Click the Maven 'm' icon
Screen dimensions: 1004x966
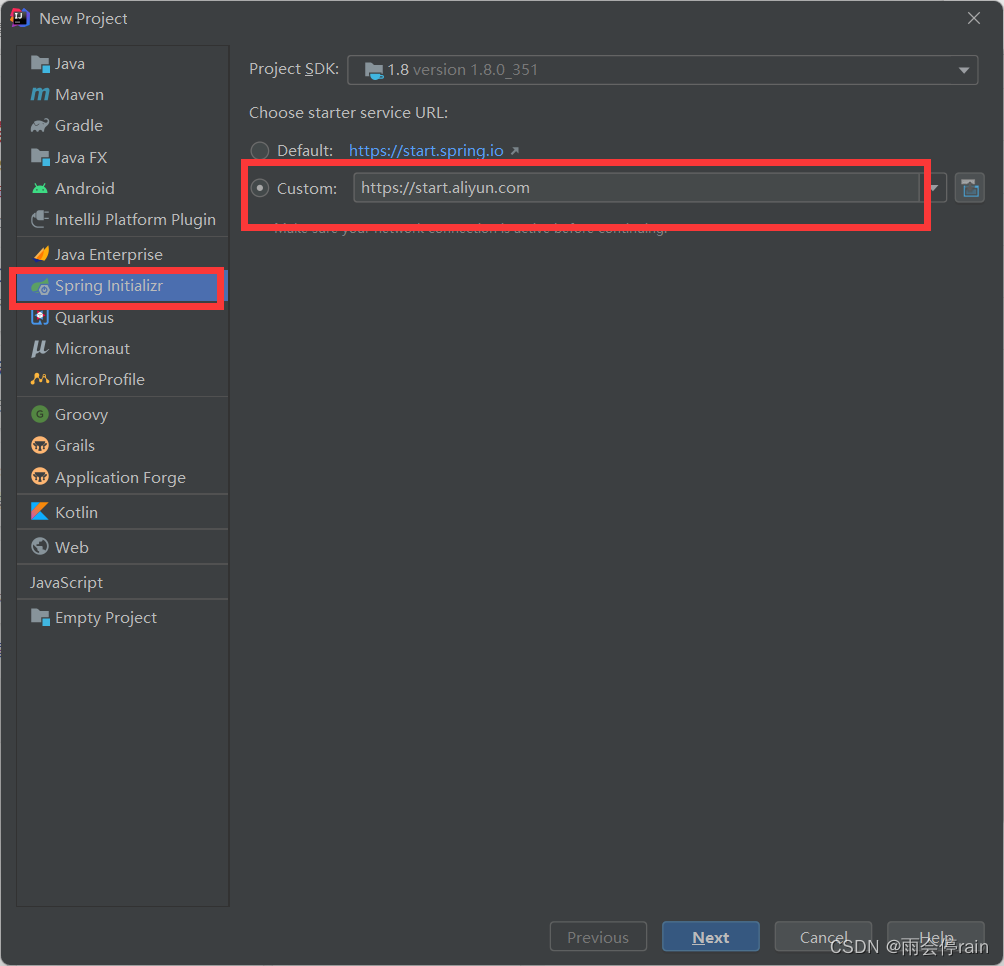[40, 94]
